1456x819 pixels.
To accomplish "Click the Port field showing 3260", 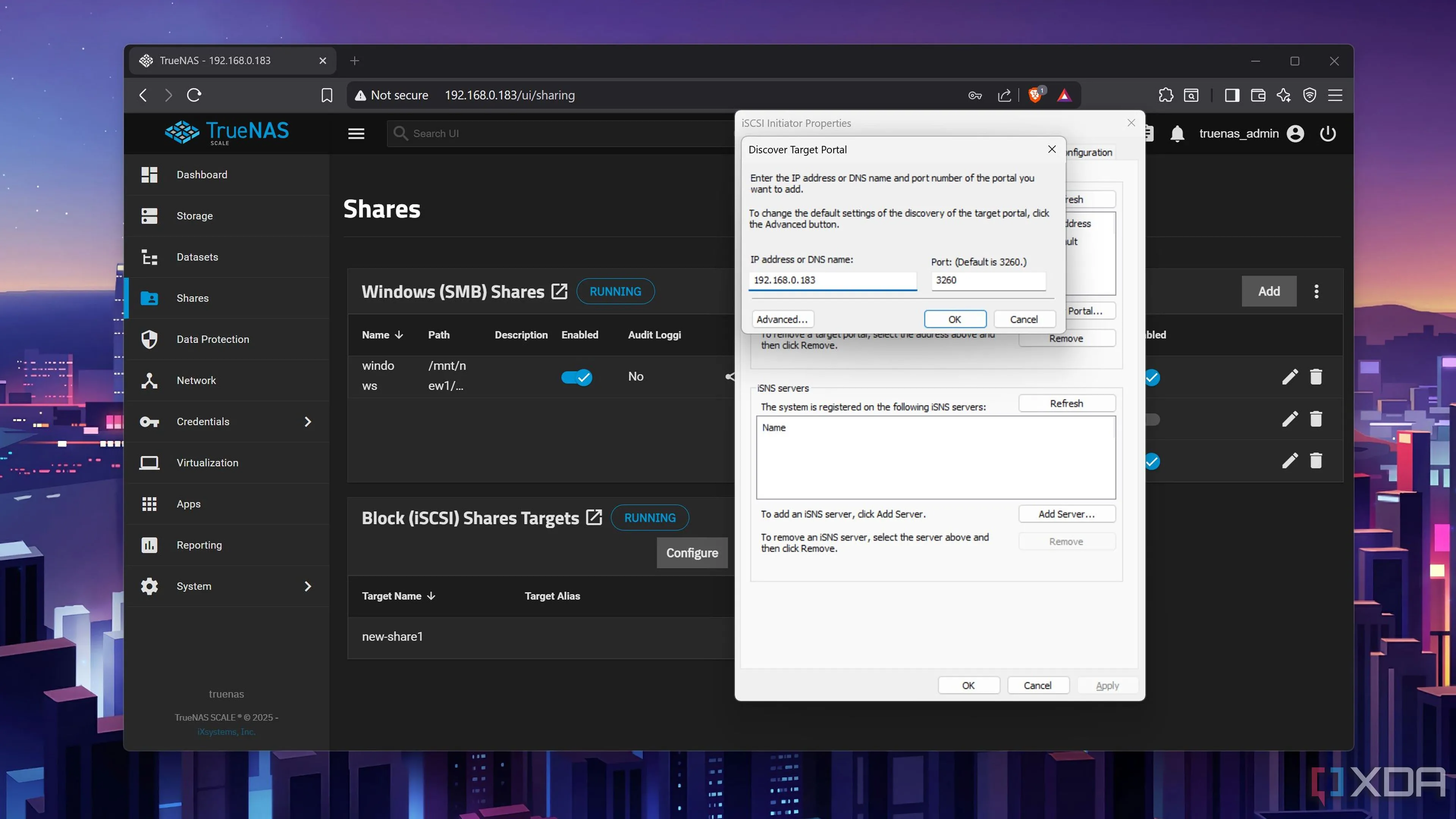I will point(988,280).
